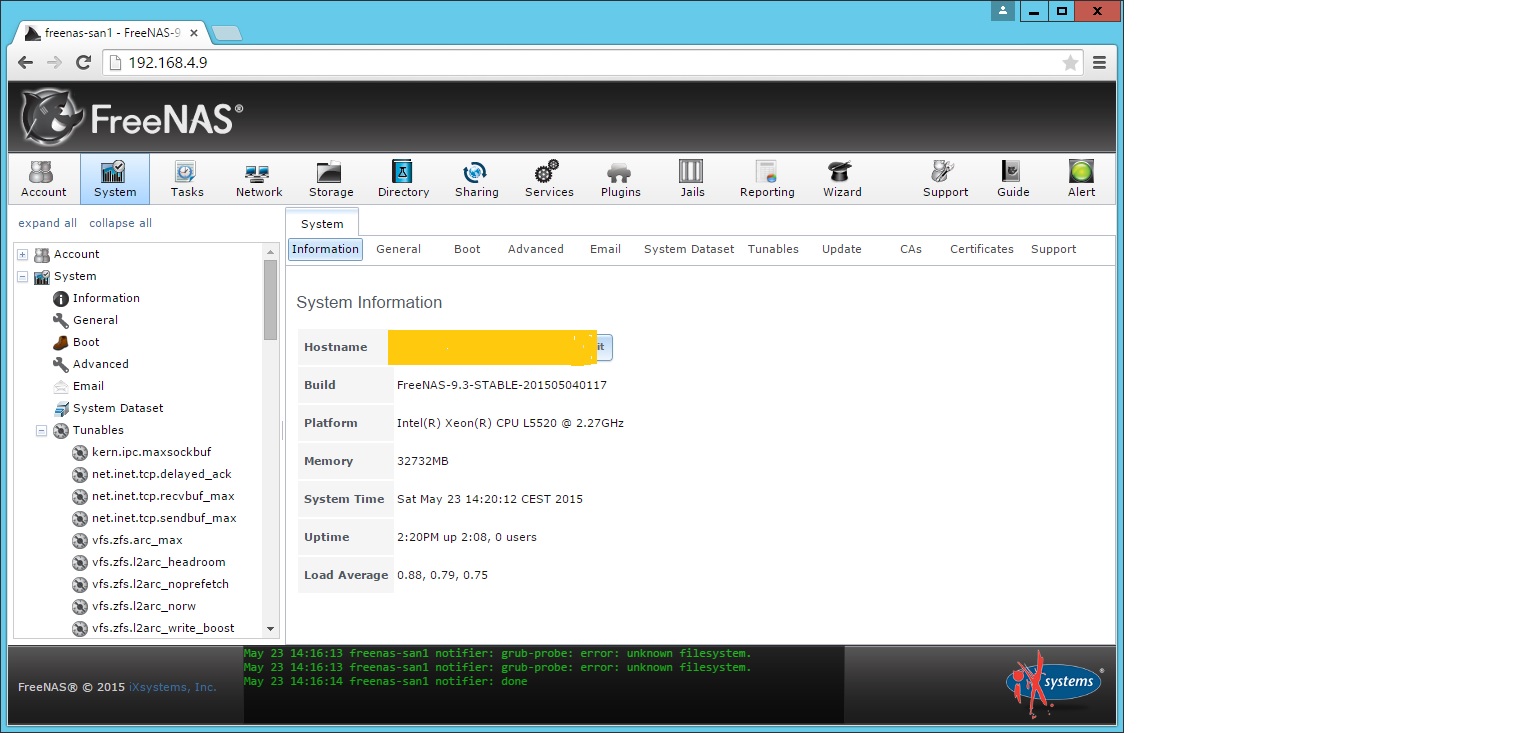Open the Account toolbar icon
Screen dimensions: 1536x733
43,179
